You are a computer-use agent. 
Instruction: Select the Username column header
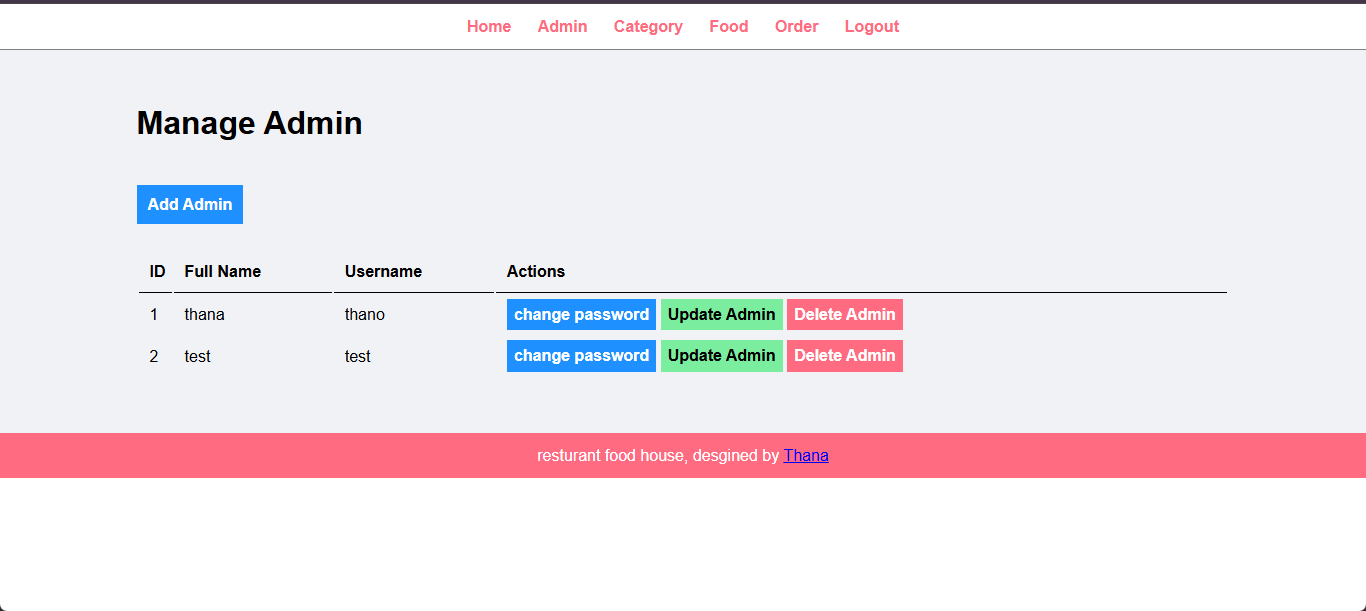383,272
